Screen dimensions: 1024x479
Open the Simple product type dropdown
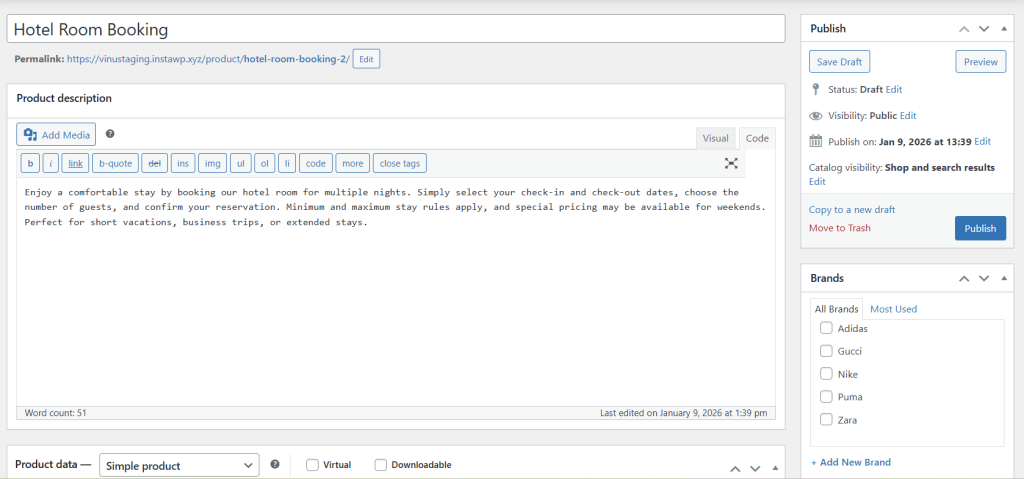pyautogui.click(x=179, y=466)
